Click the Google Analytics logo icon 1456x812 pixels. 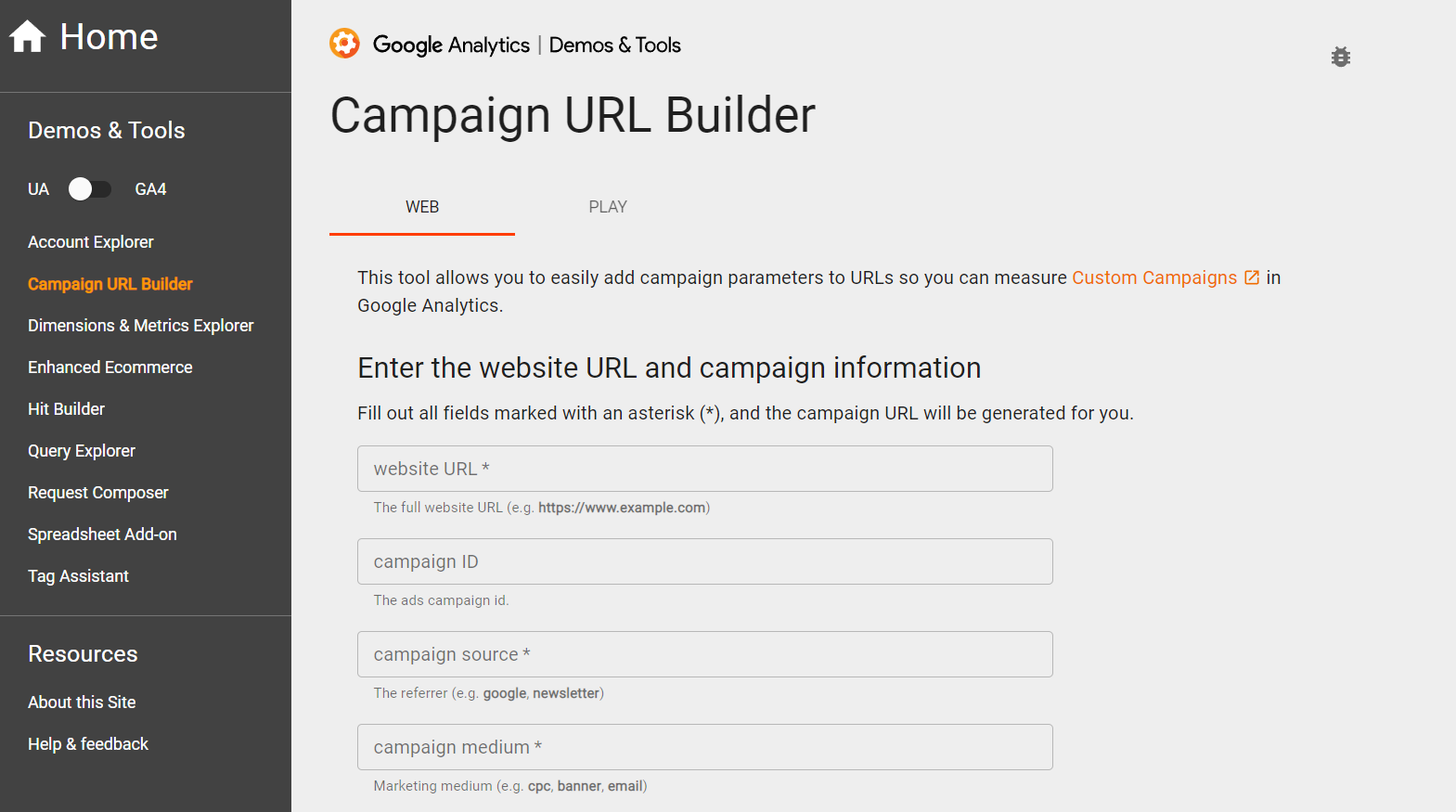[344, 44]
